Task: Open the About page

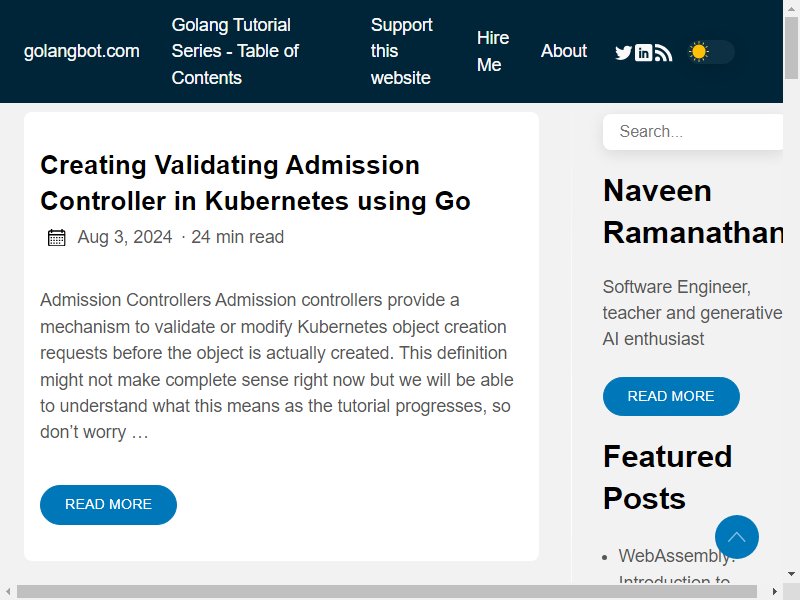Action: (x=564, y=51)
